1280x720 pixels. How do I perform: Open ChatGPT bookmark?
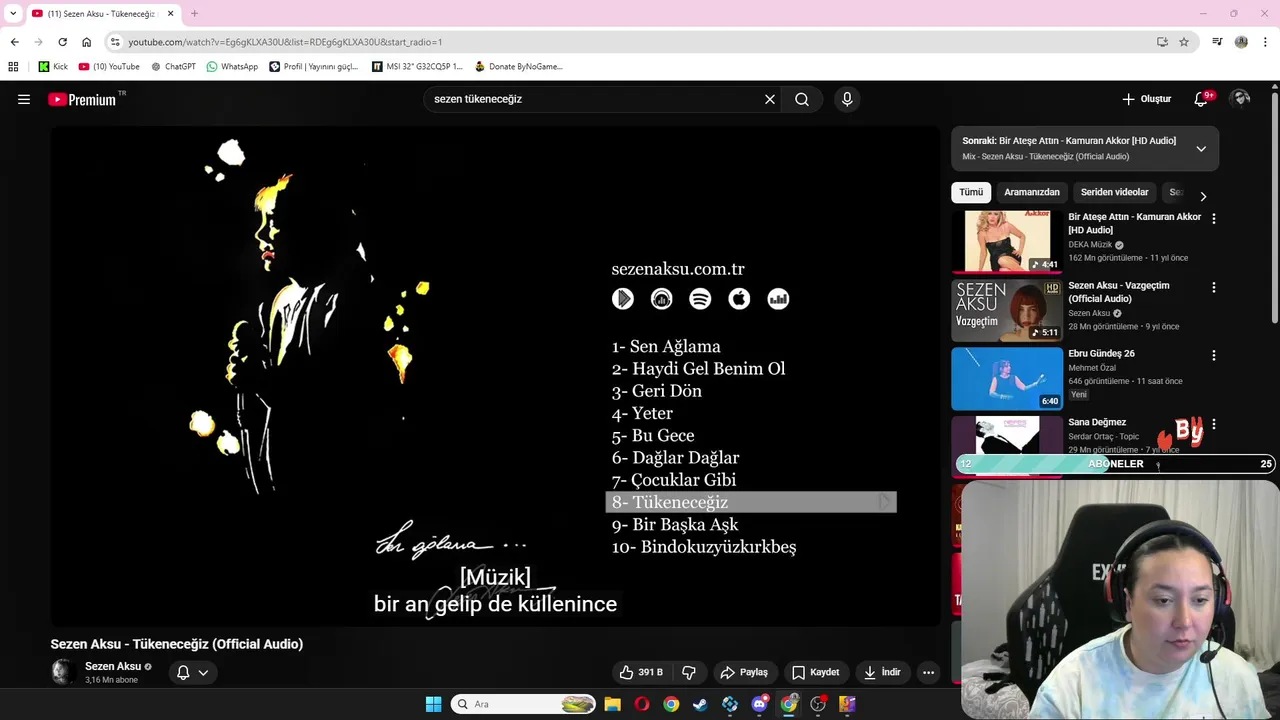(x=172, y=67)
